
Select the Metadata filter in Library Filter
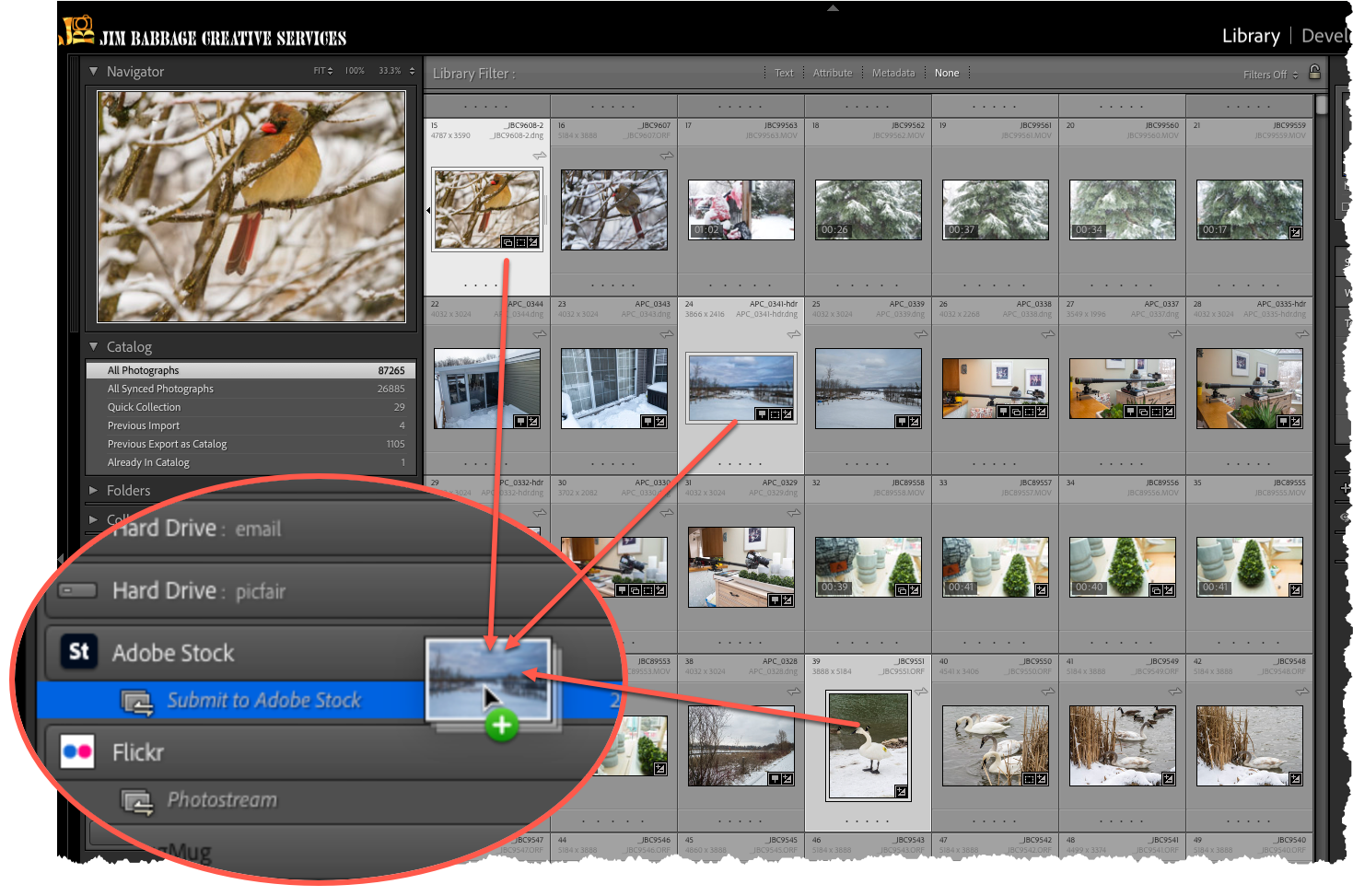click(893, 73)
